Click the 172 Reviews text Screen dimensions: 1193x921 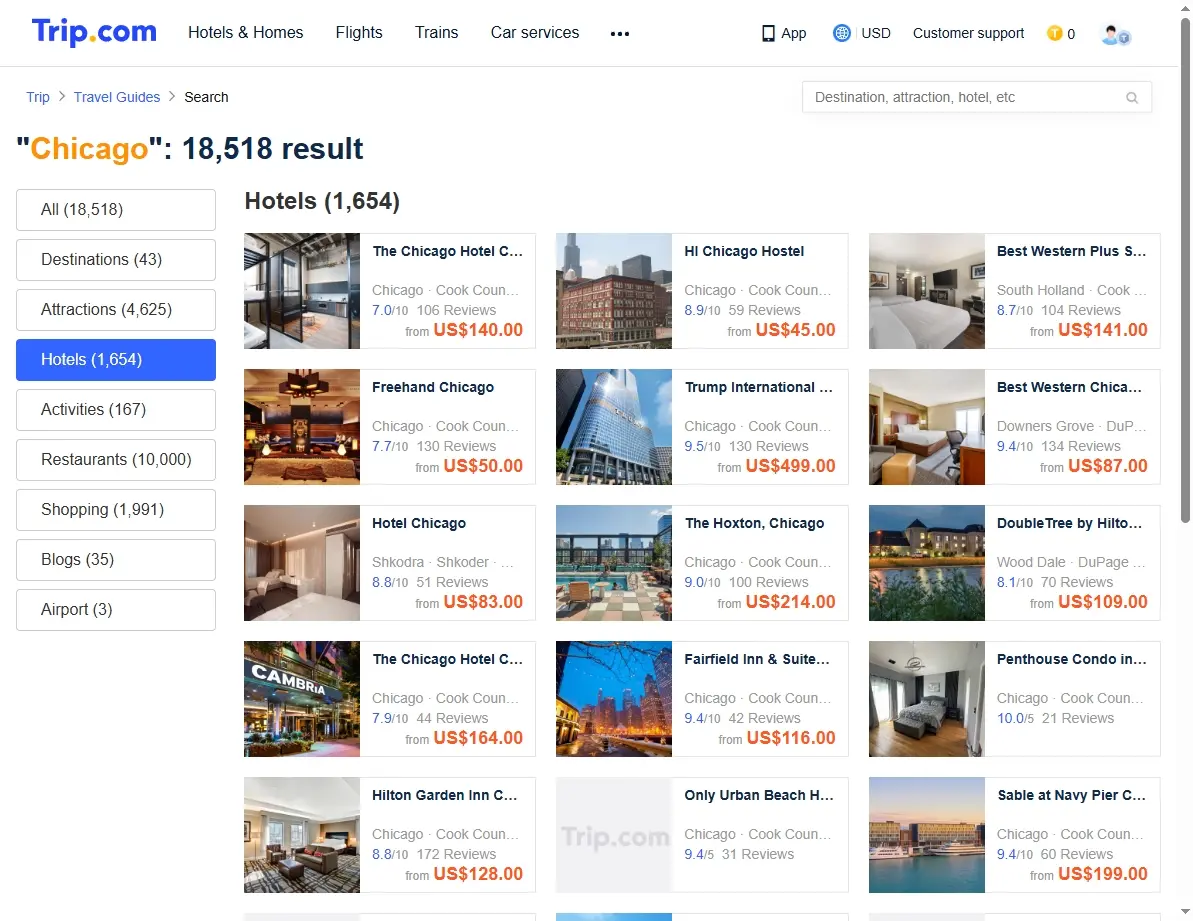(457, 854)
